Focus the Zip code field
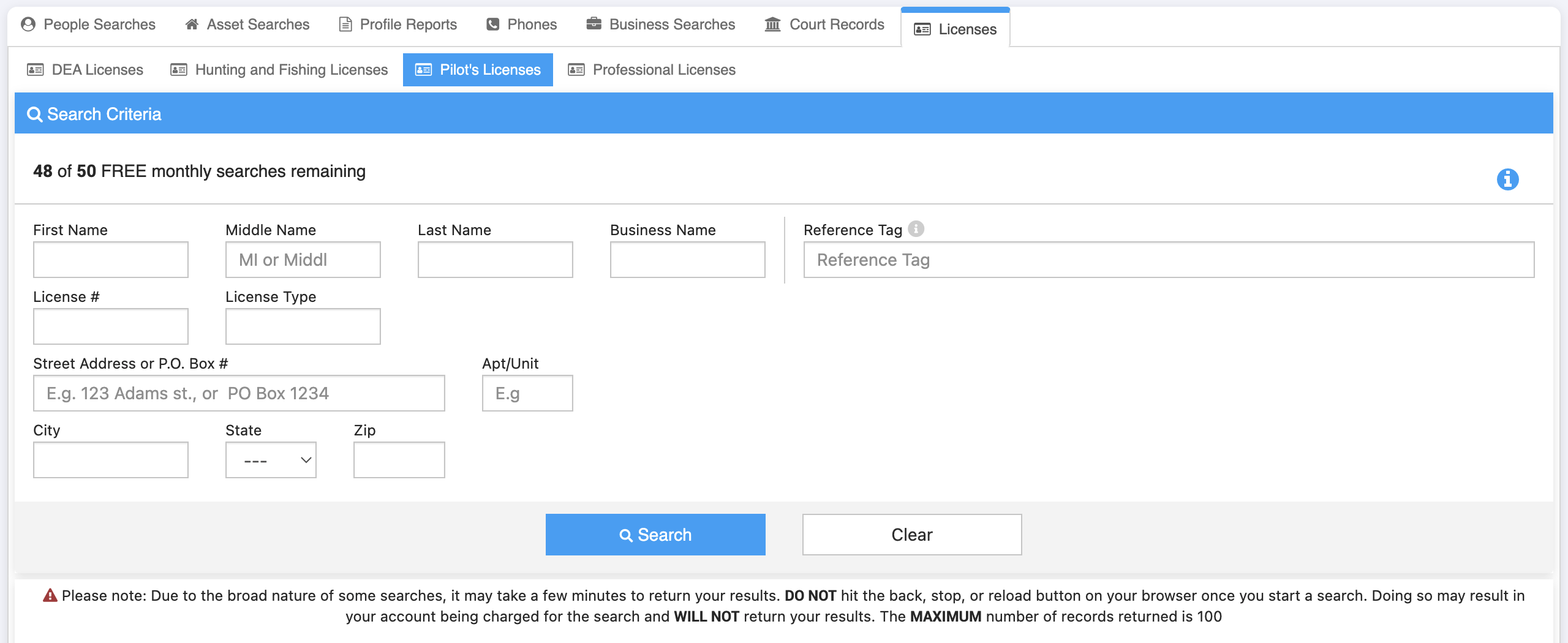This screenshot has width=1568, height=643. point(399,460)
